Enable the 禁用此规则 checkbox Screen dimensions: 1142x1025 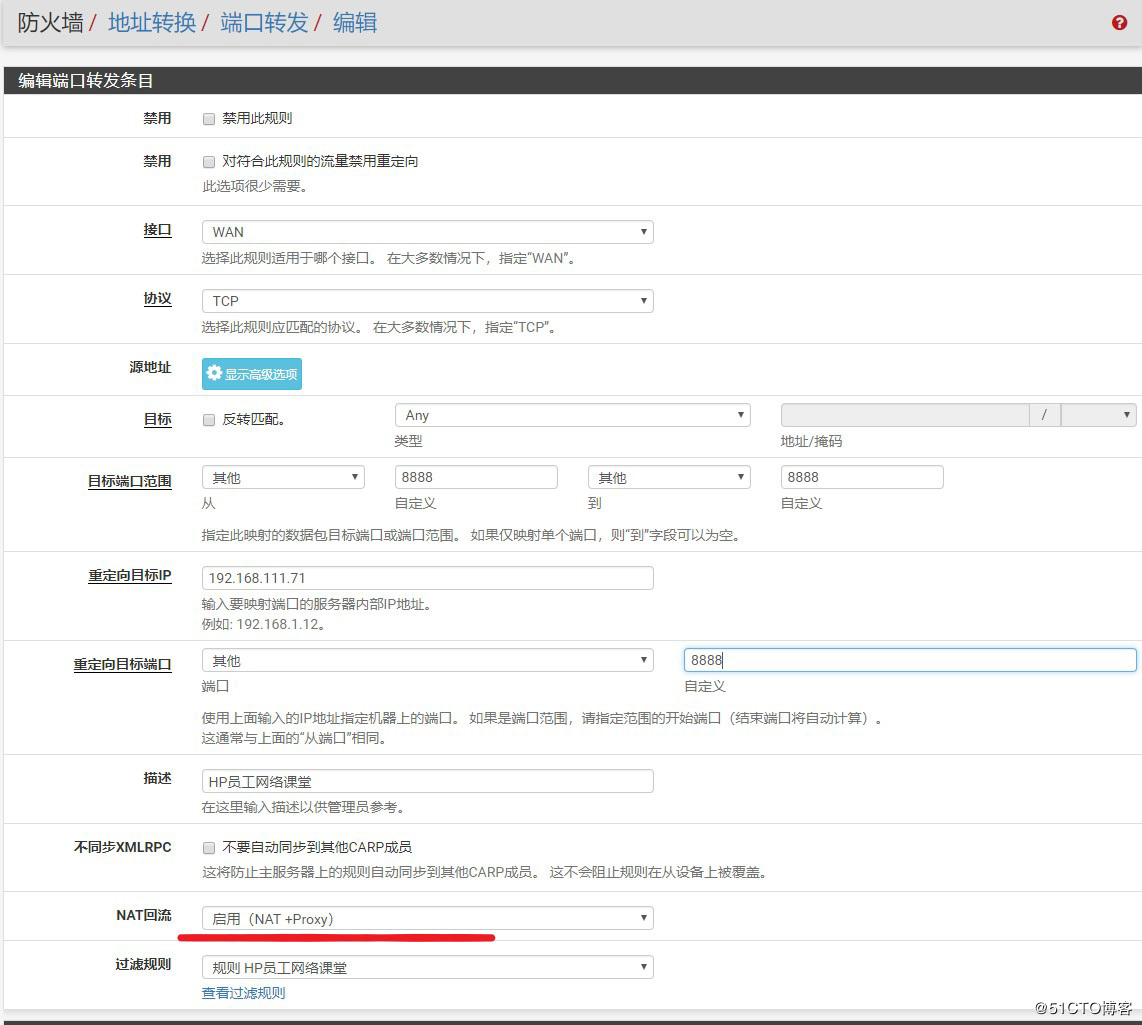(209, 119)
